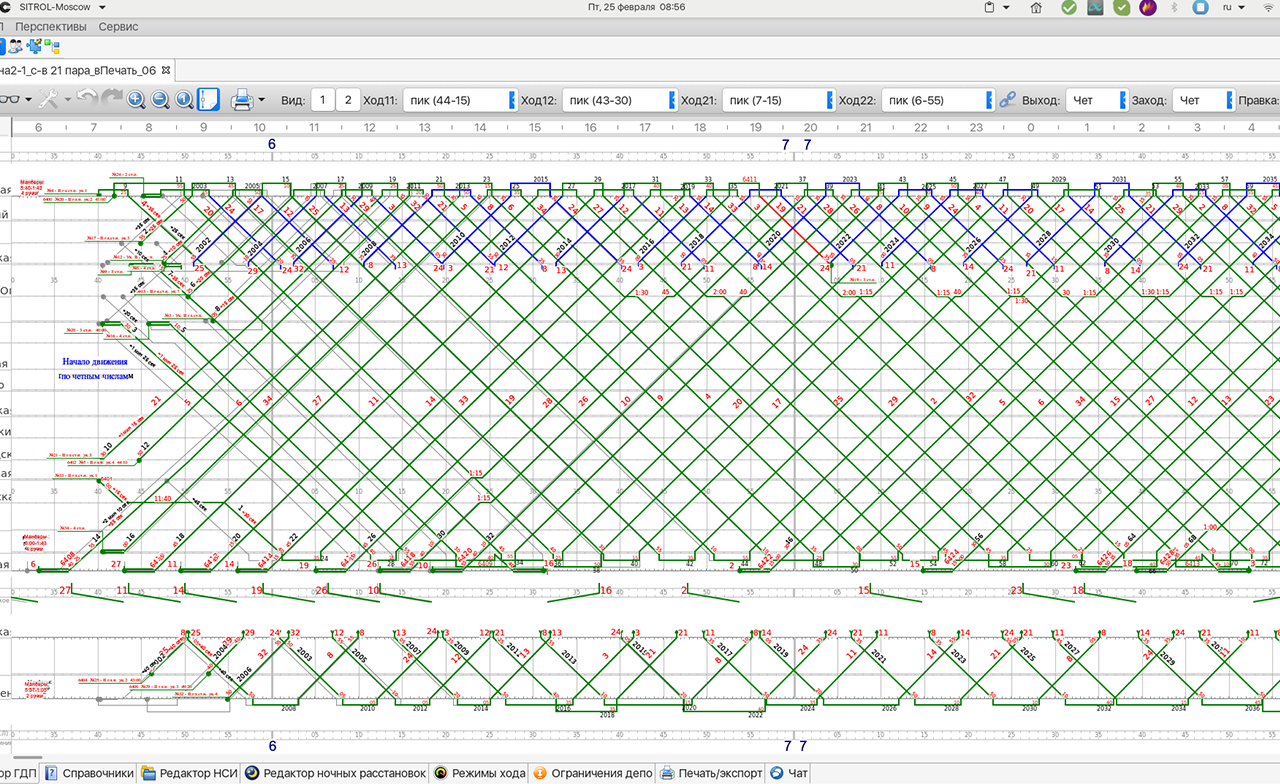The image size is (1280, 784).
Task: Open the Ход22 combo box
Action: (x=939, y=100)
